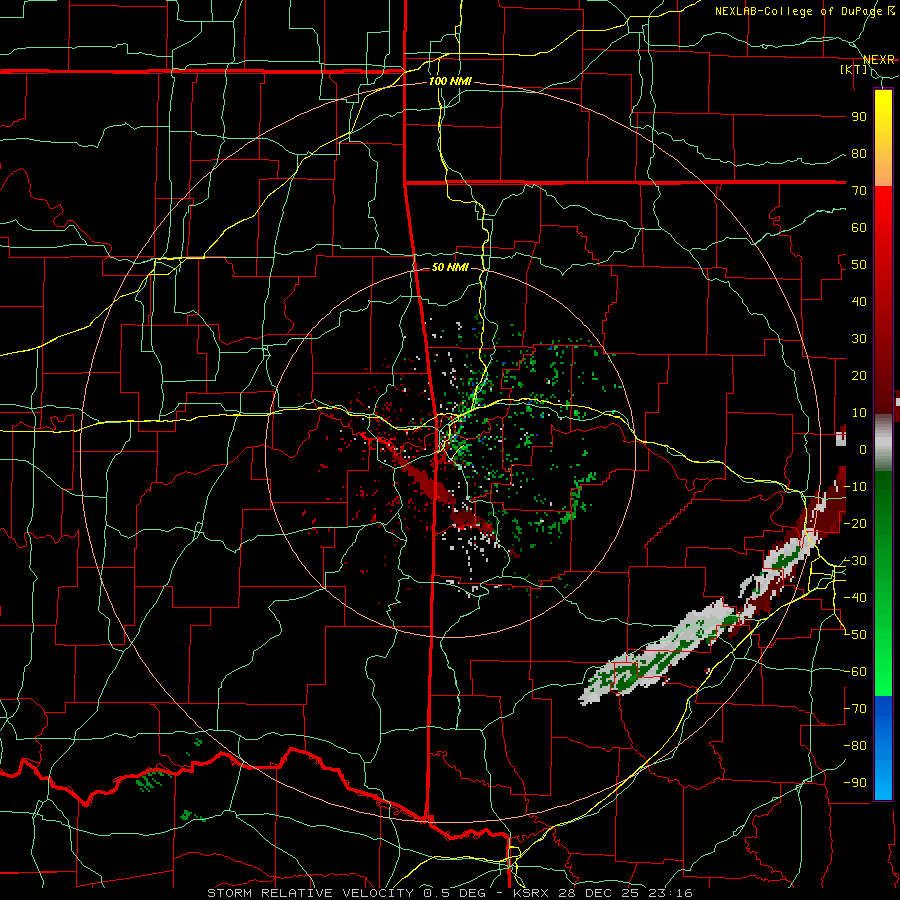Click the -10 value on velocity legend
This screenshot has height=900, width=900.
(855, 487)
